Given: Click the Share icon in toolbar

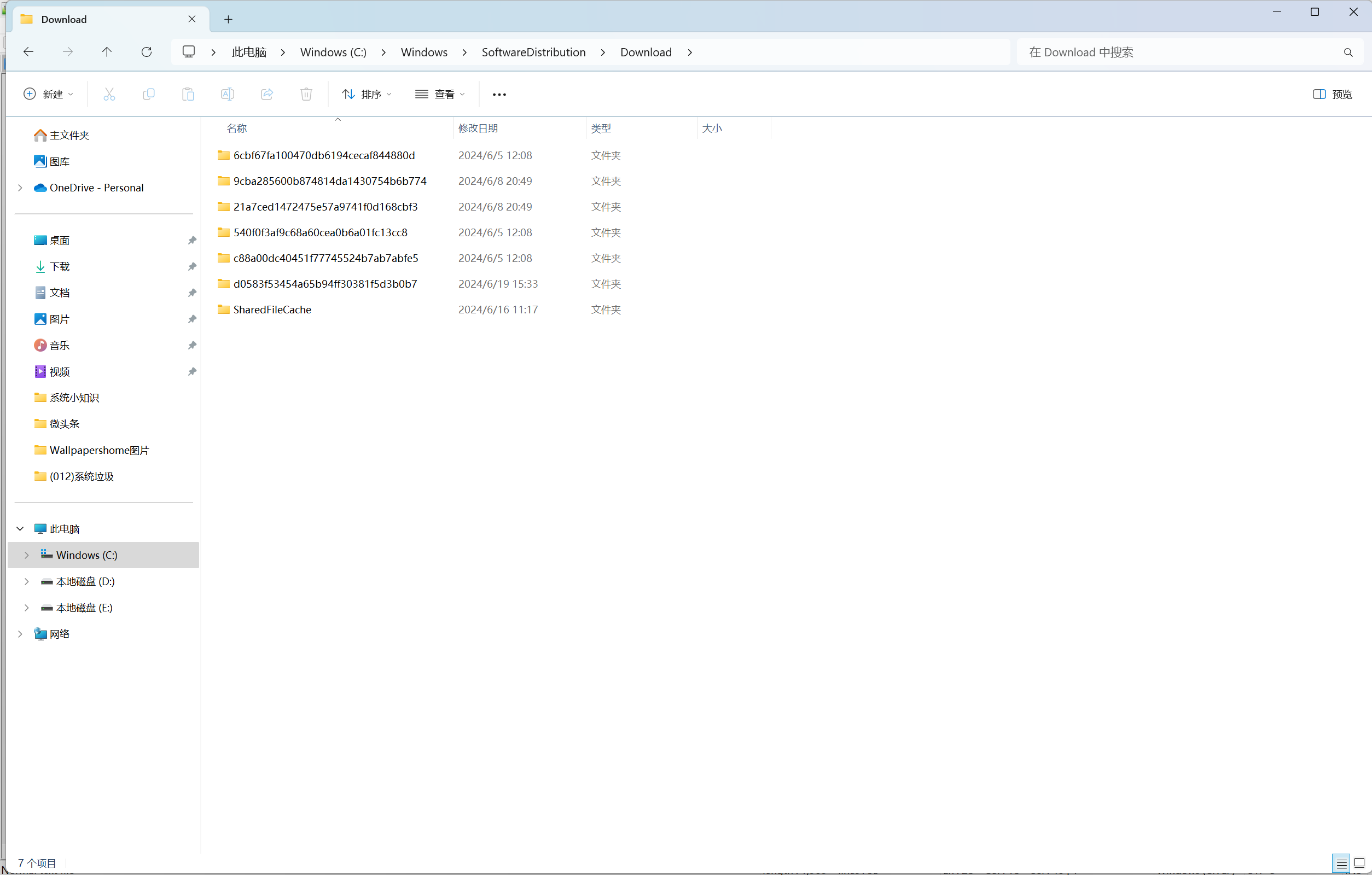Looking at the screenshot, I should tap(266, 94).
